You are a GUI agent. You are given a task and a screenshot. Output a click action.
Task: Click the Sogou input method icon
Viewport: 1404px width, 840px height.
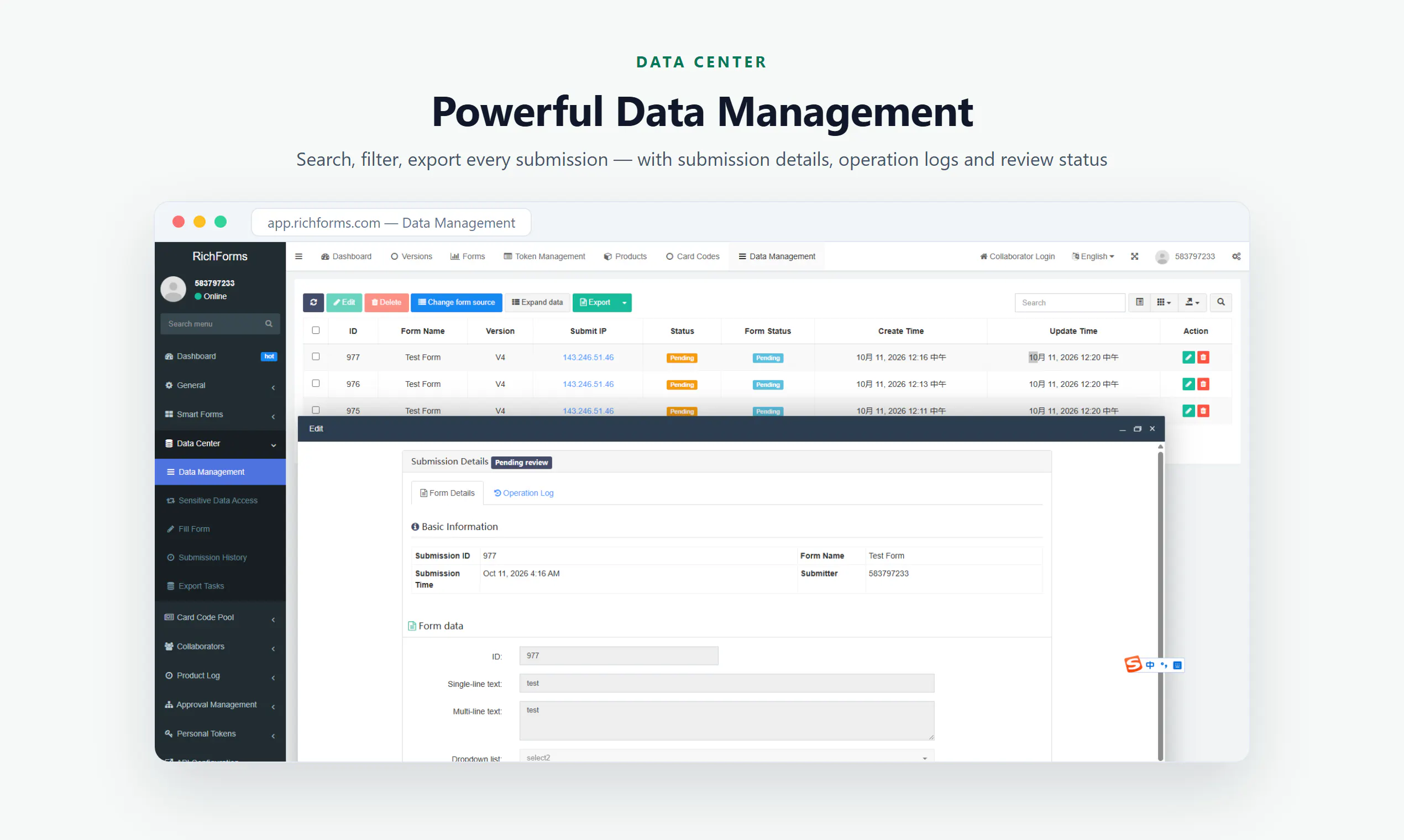tap(1133, 664)
